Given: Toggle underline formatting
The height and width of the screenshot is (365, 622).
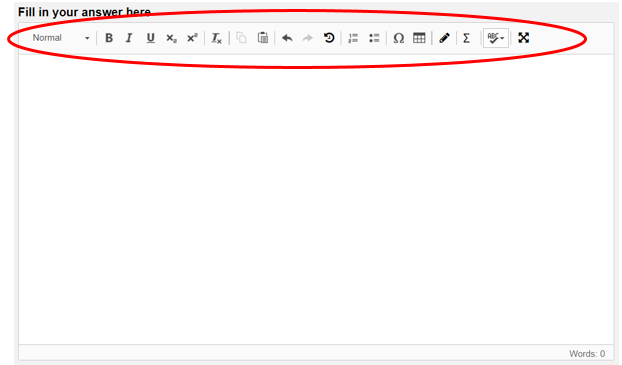Looking at the screenshot, I should 150,38.
